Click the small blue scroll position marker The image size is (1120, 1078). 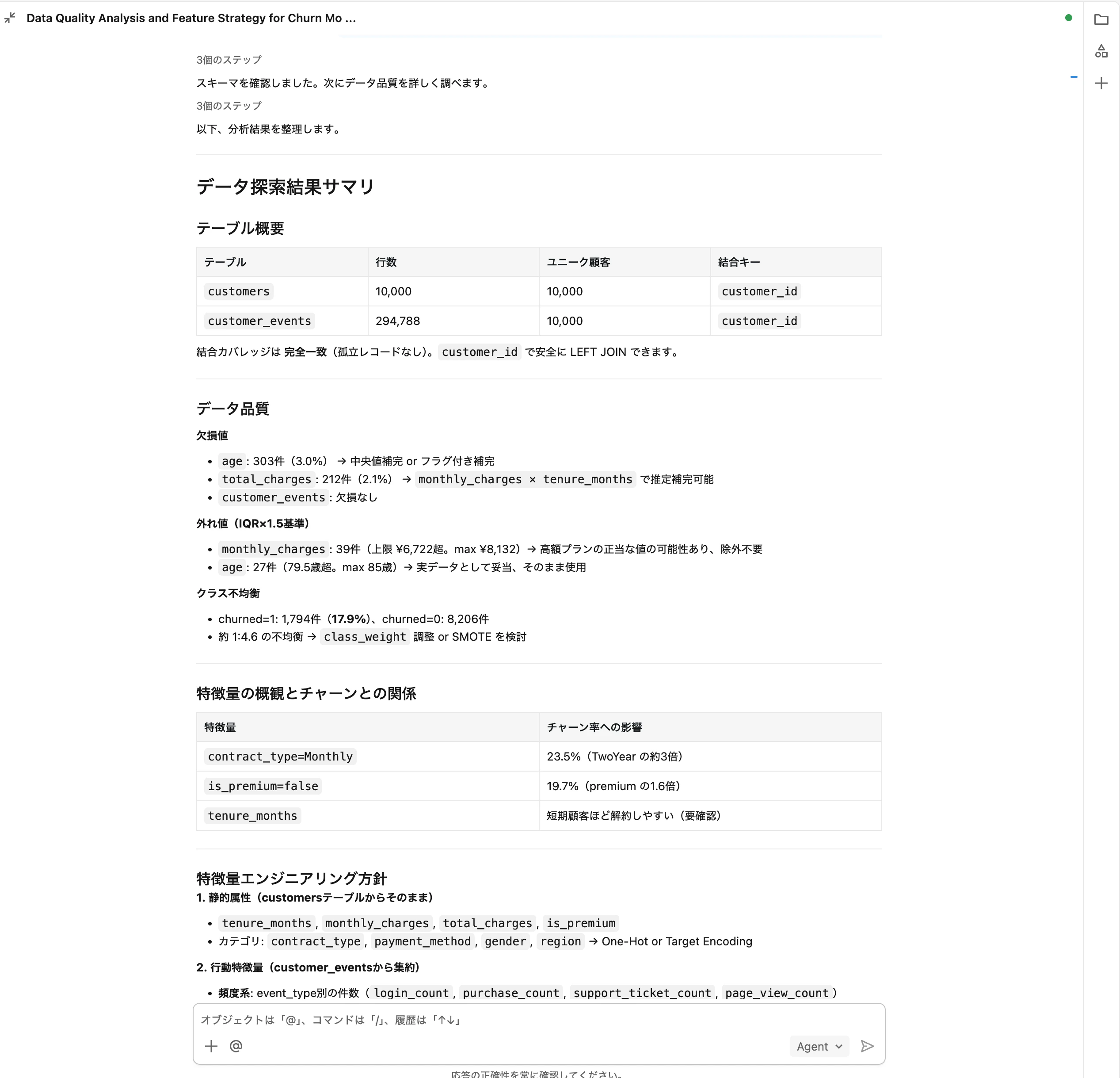tap(1074, 76)
